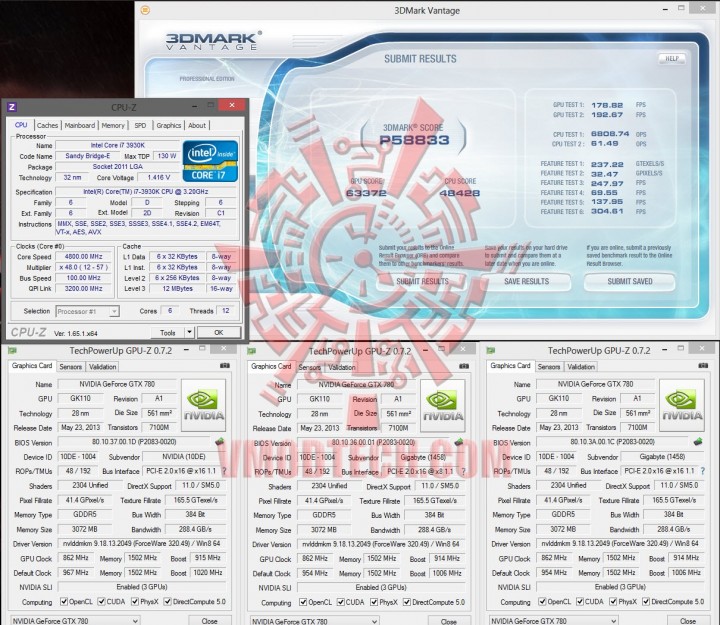Open Validation tab in right GPU-Z window
Viewport: 720px width, 625px height.
581,366
